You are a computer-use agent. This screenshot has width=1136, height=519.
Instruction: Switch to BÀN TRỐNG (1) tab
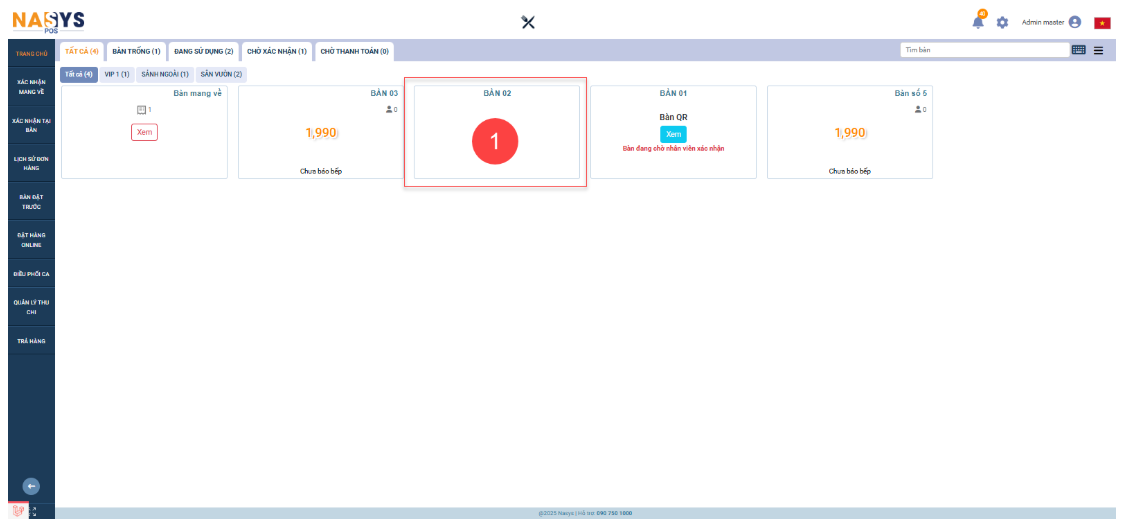tap(137, 51)
